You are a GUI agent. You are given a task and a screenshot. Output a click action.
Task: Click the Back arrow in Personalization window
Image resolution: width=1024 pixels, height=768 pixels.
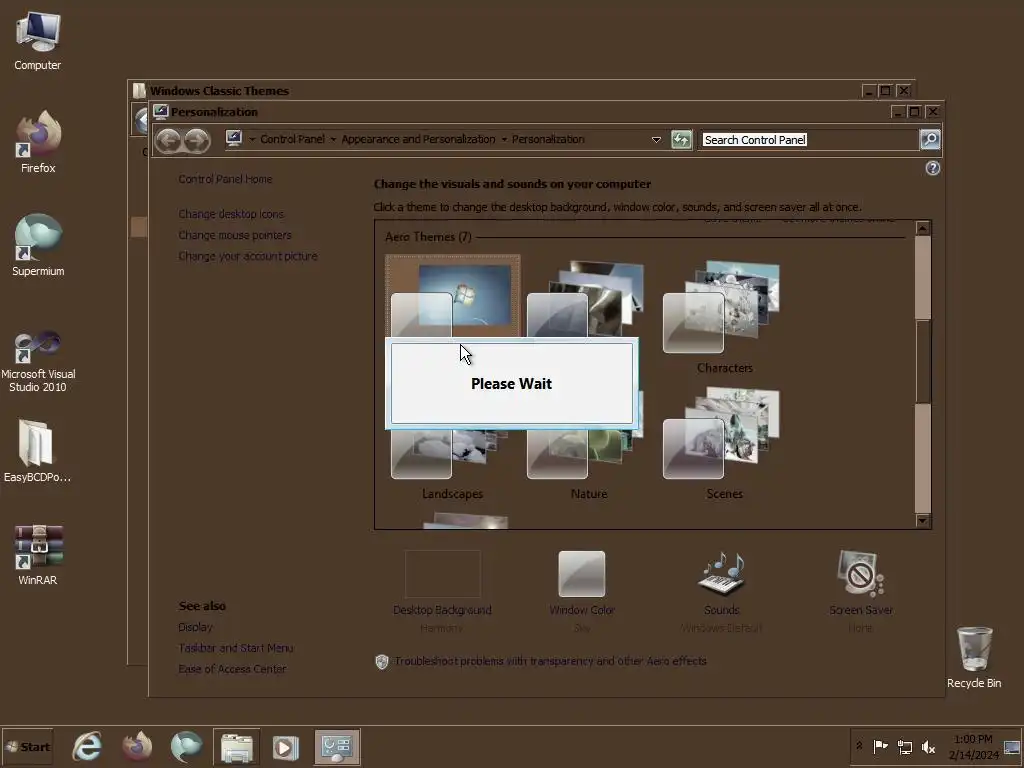168,140
